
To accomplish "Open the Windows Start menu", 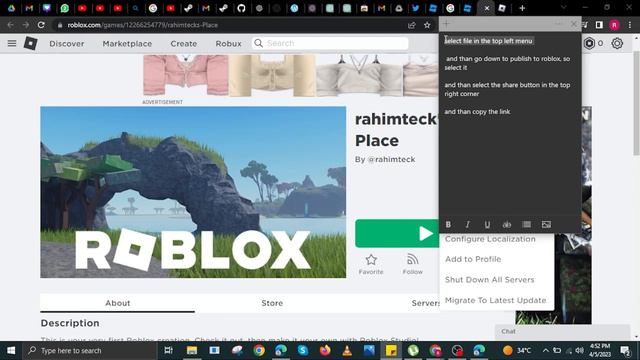I will (11, 351).
